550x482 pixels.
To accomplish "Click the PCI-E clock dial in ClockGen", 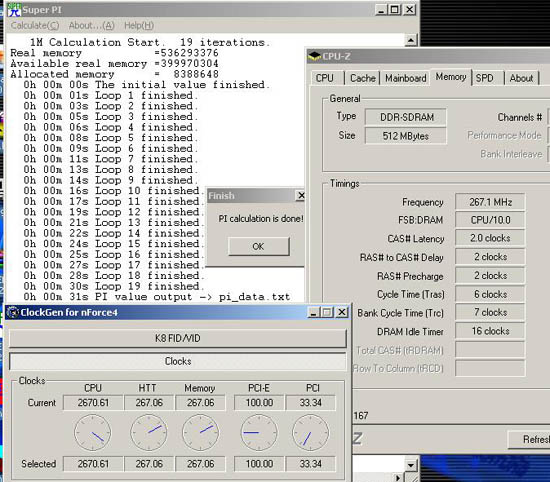I will coord(259,433).
